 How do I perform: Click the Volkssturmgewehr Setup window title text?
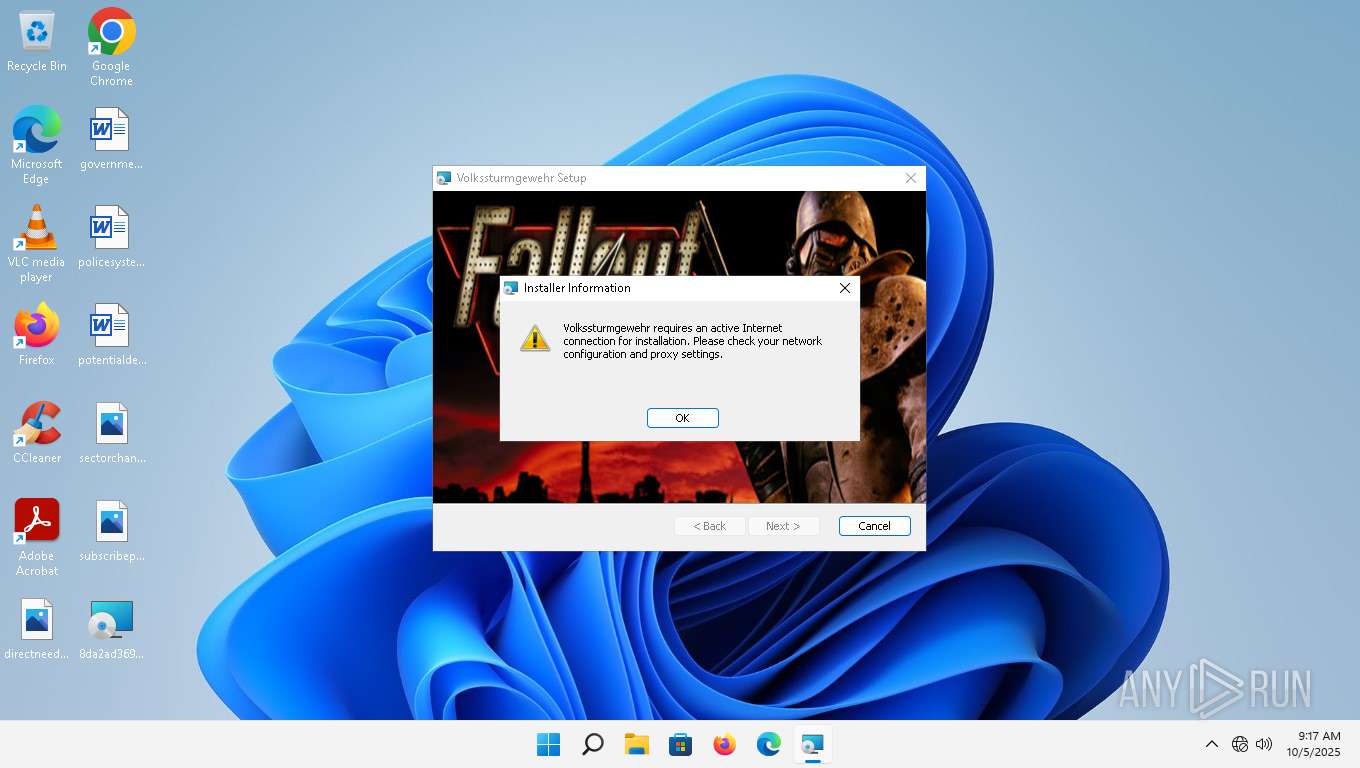click(x=521, y=178)
